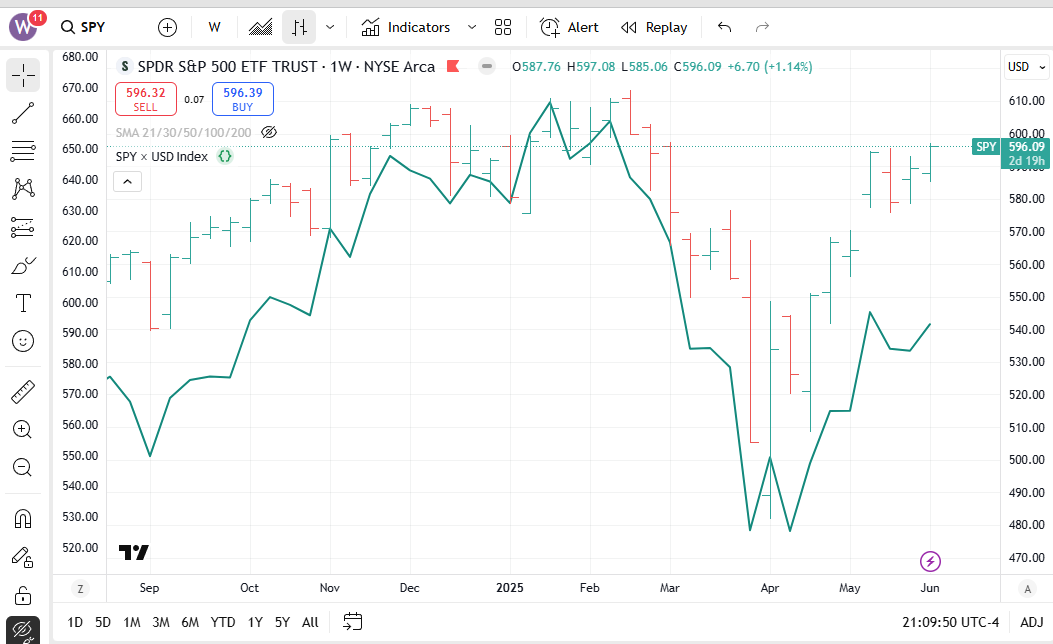Open the USD currency dropdown

tap(1026, 67)
